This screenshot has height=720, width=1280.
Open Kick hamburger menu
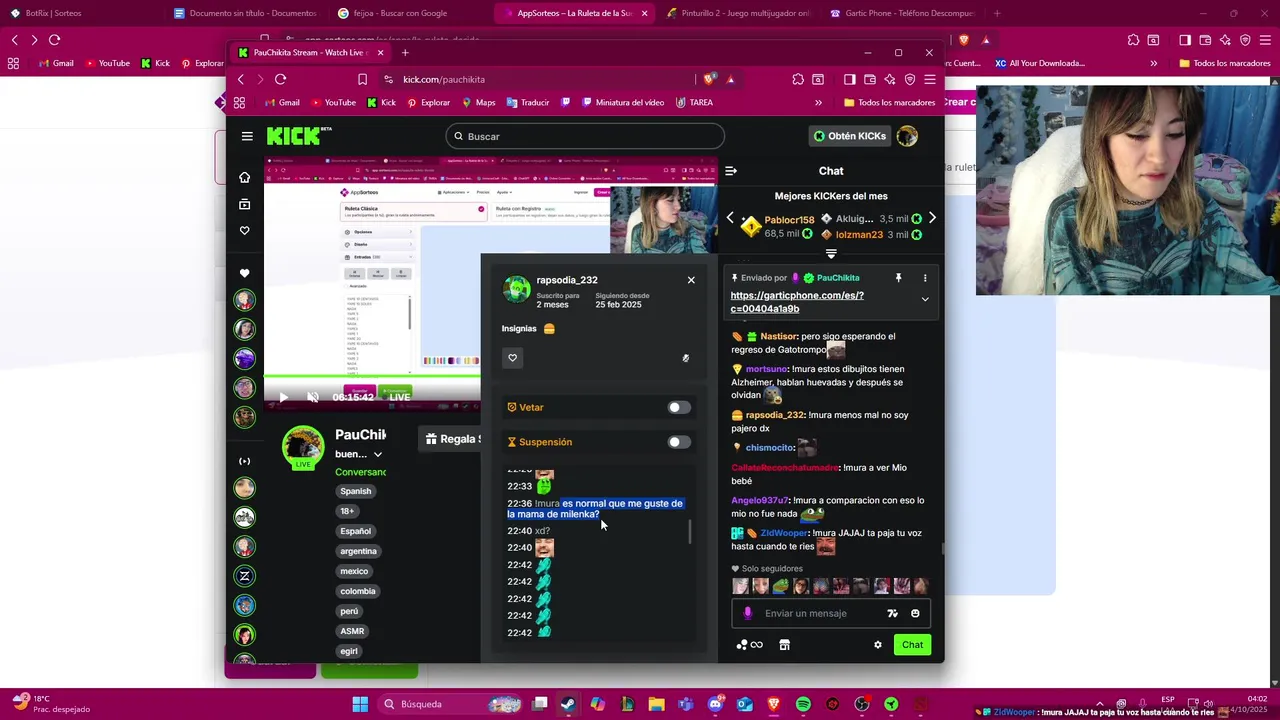coord(247,136)
